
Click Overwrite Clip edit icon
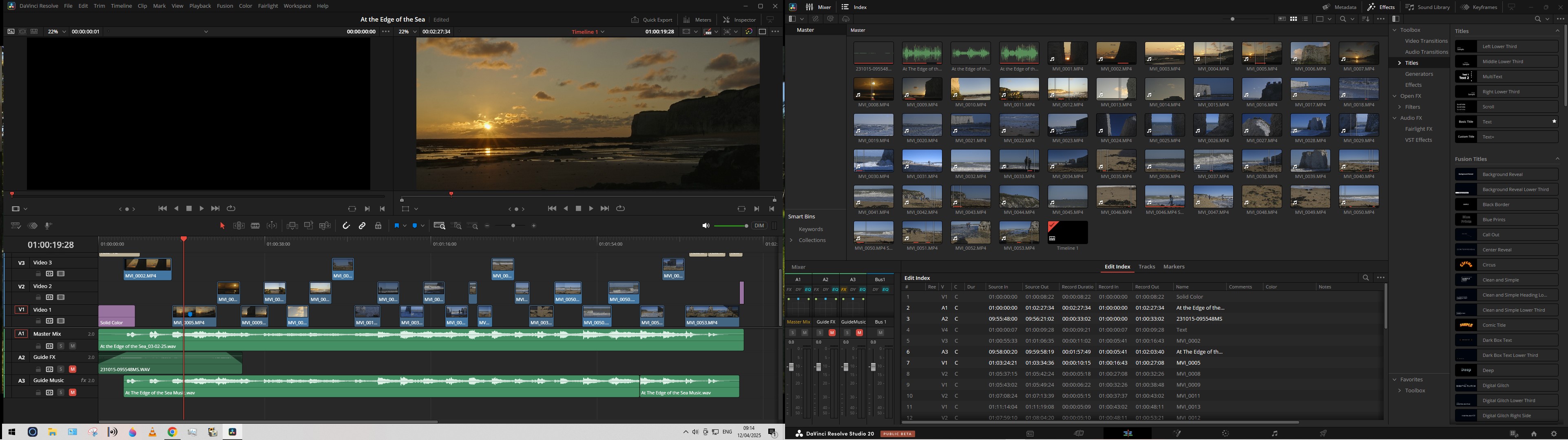coord(309,226)
